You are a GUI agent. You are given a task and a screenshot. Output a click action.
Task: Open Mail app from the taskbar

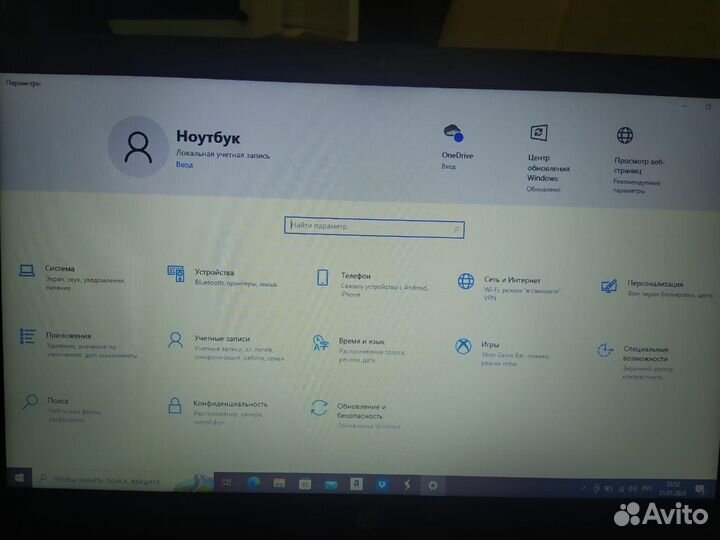(331, 484)
